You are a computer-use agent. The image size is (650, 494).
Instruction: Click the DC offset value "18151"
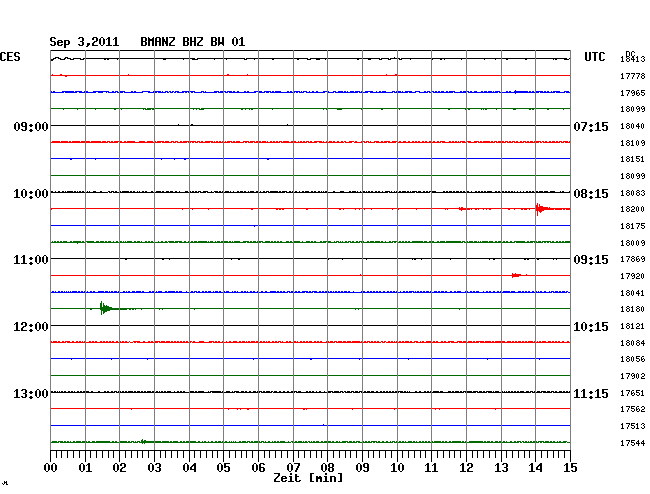click(x=633, y=159)
